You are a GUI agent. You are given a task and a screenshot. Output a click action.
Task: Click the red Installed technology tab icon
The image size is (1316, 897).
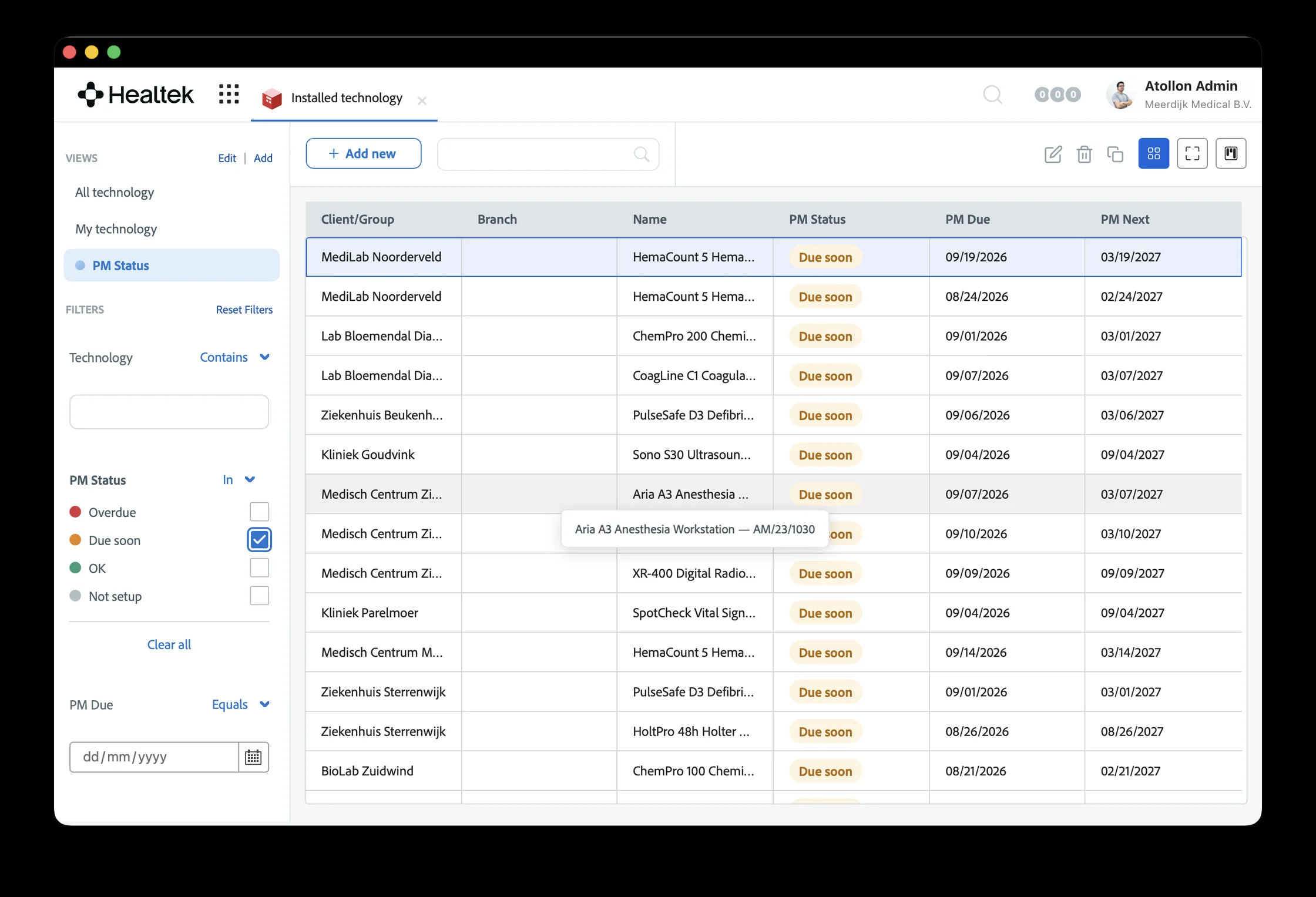272,98
